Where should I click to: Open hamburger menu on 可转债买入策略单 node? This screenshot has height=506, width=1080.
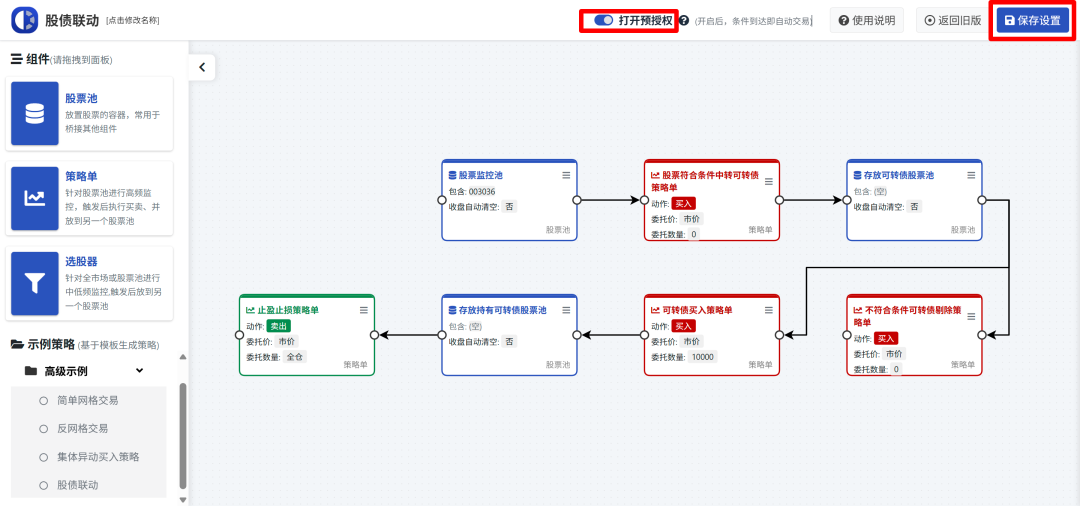(768, 310)
